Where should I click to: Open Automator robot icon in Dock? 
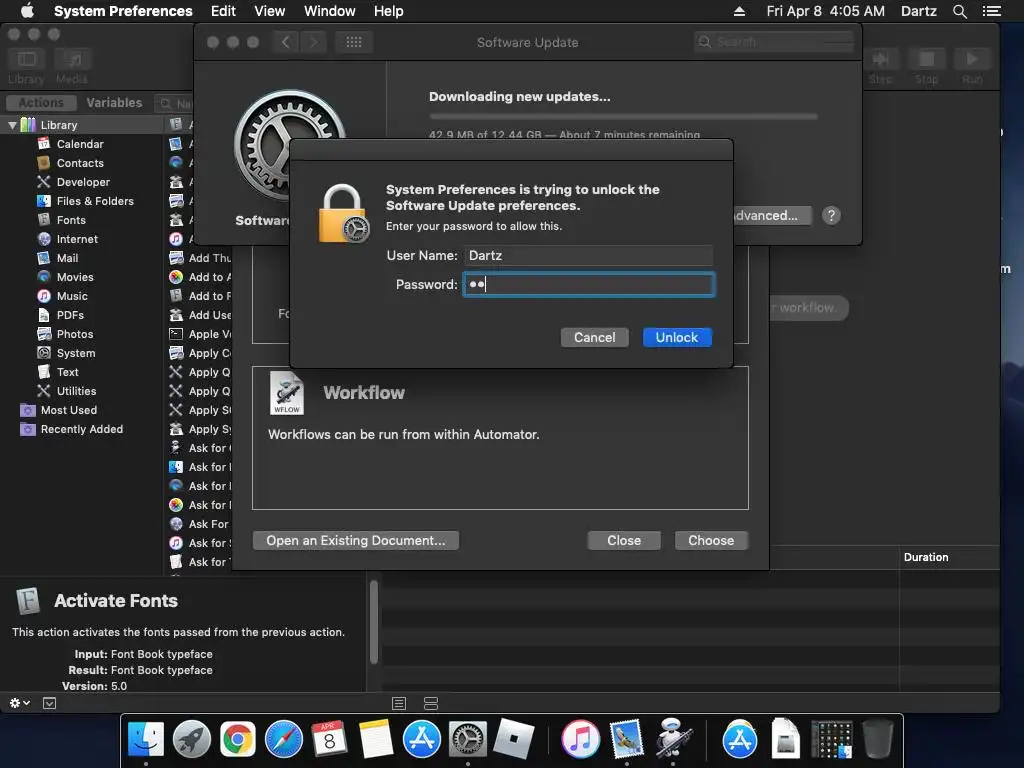click(672, 738)
